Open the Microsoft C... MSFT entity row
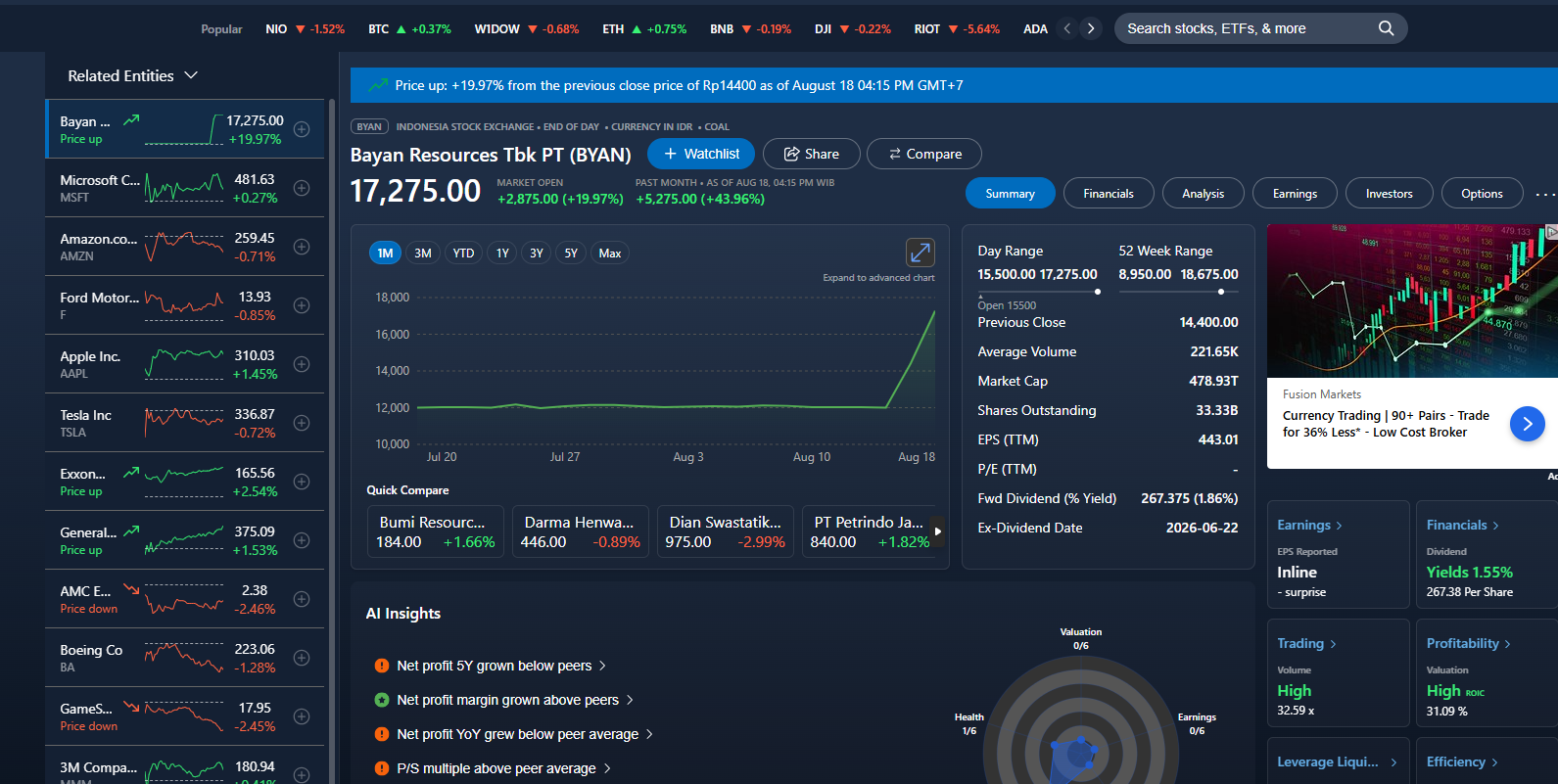 coord(184,188)
